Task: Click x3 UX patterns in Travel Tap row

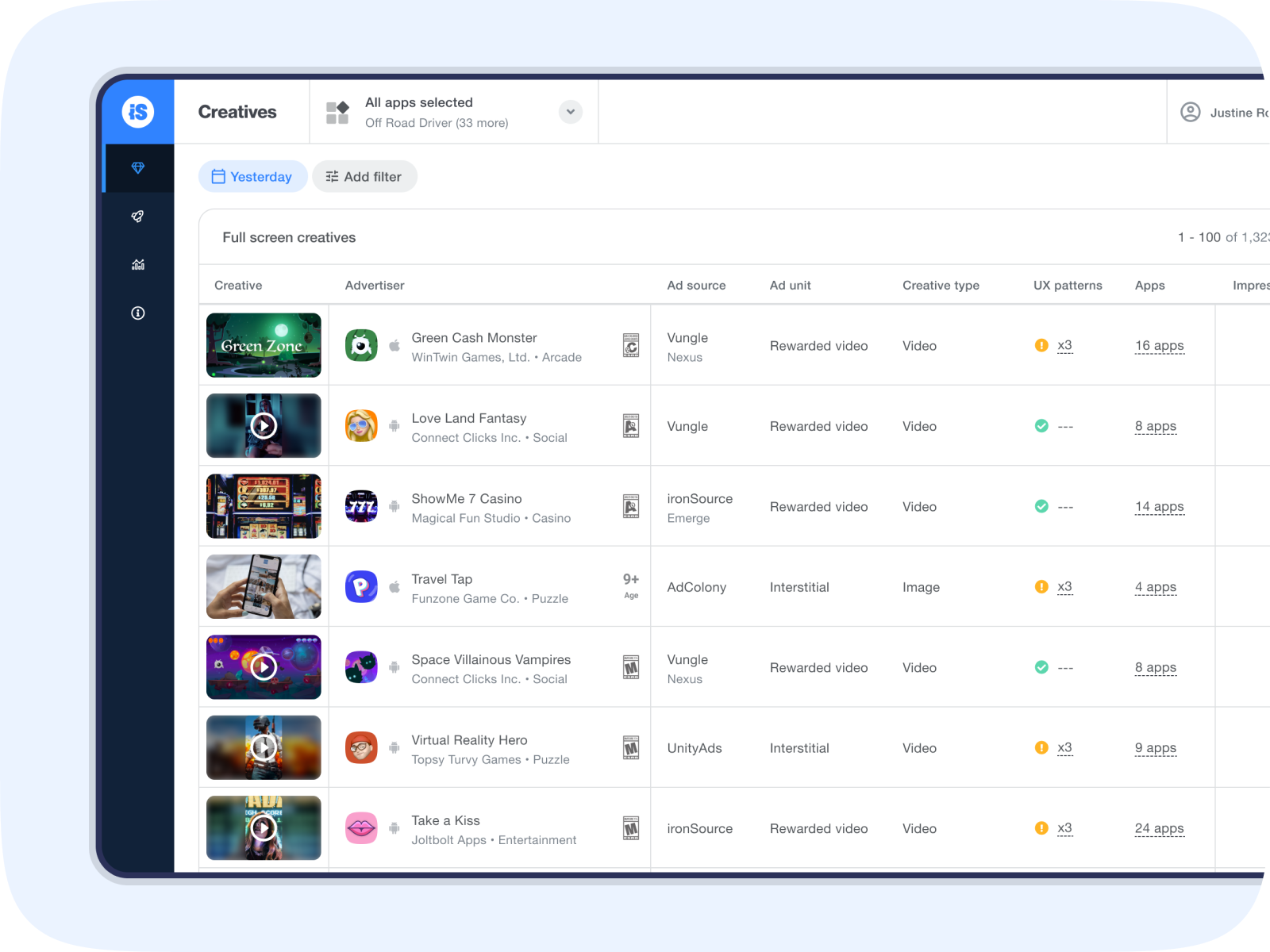Action: (x=1064, y=587)
